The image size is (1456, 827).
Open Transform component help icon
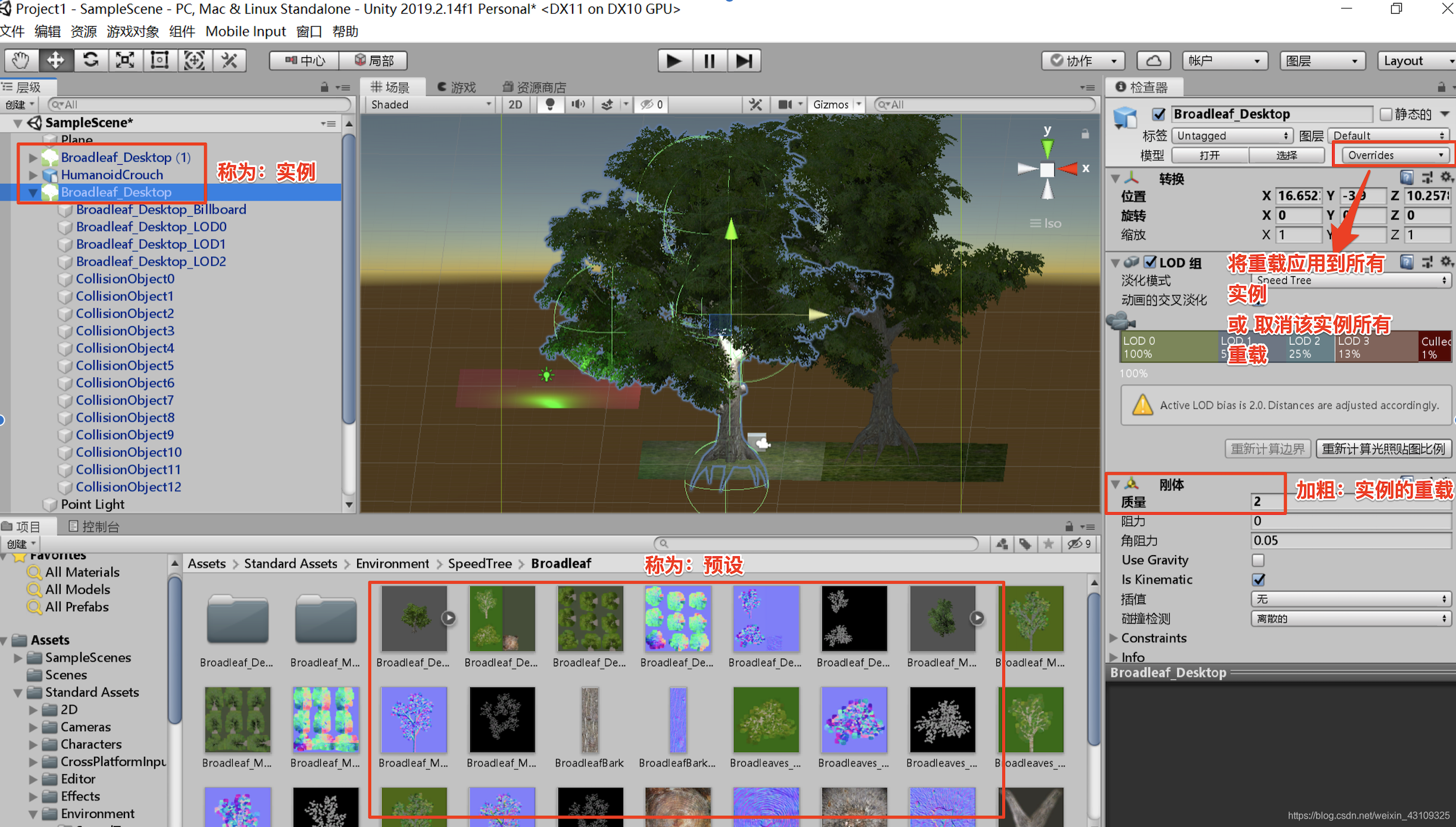pyautogui.click(x=1407, y=178)
